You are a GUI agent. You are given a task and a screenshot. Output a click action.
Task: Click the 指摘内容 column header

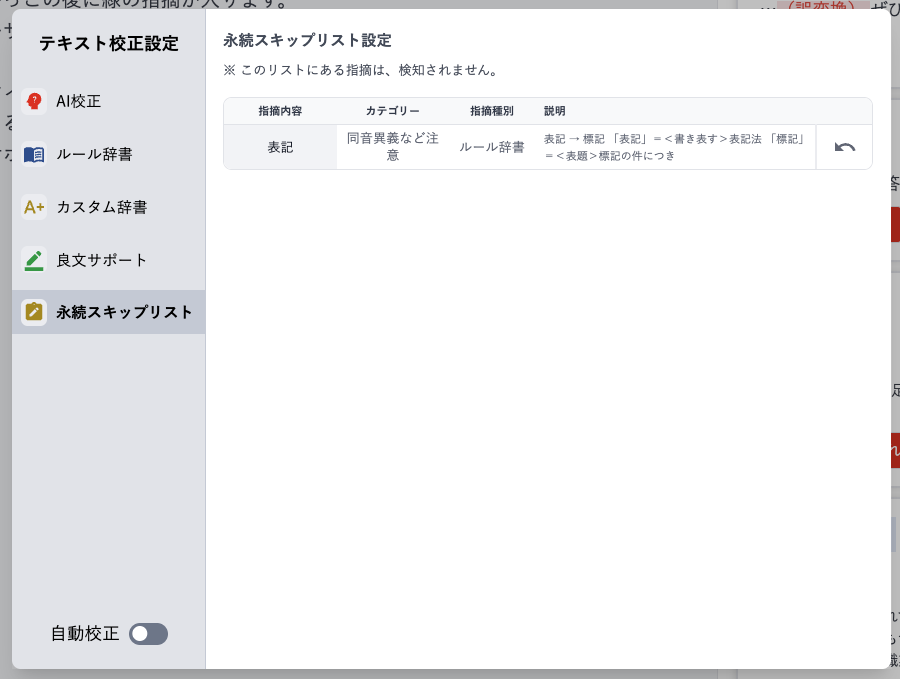click(280, 111)
